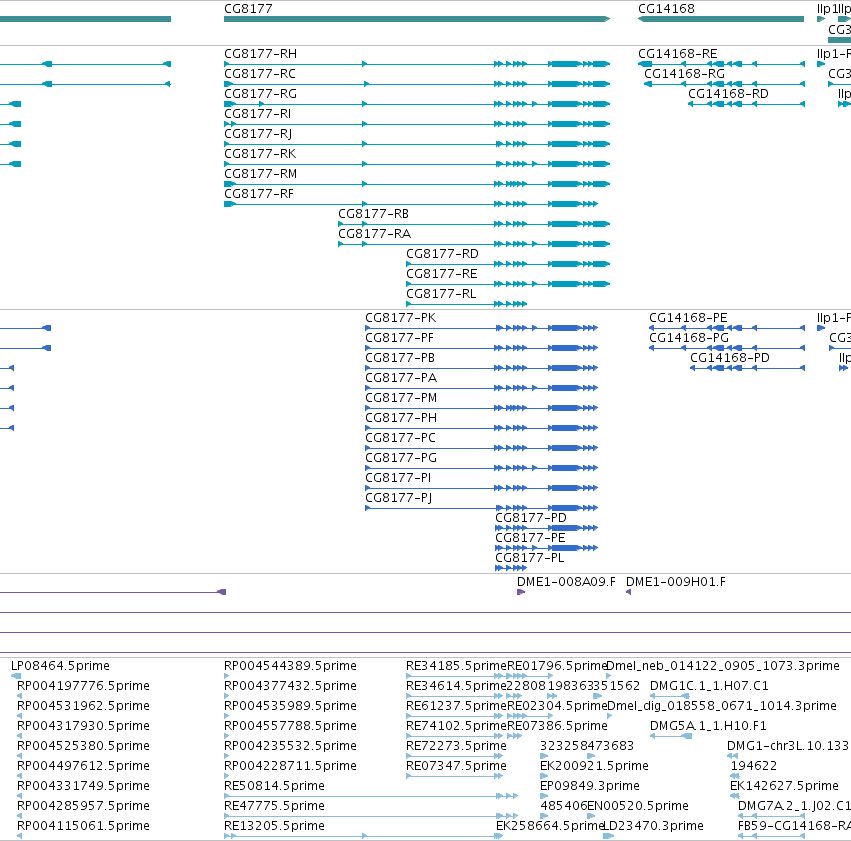Select the CG8177-RL transcript label
This screenshot has height=841, width=851.
click(441, 294)
